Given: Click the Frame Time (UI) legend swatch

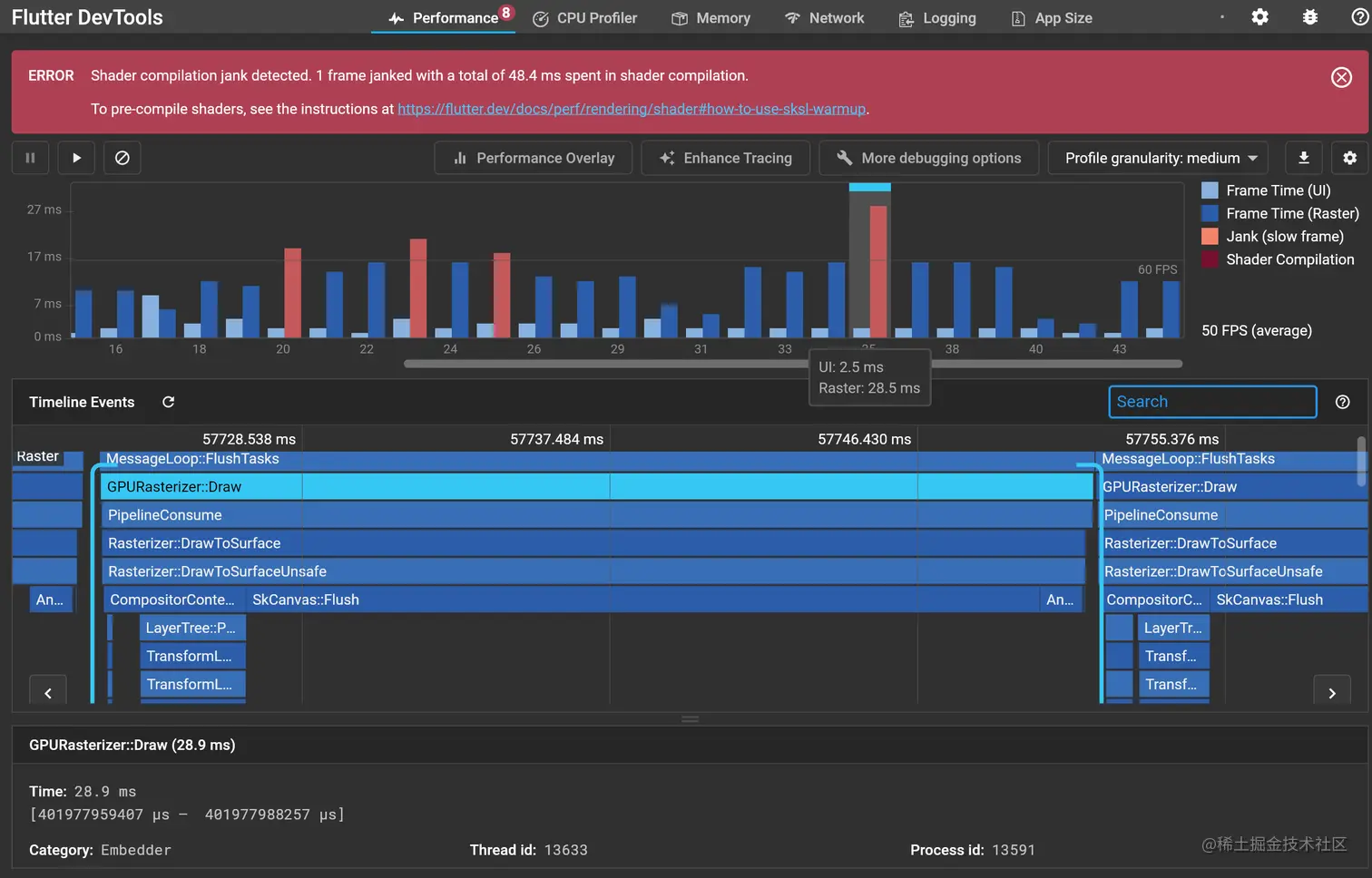Looking at the screenshot, I should (1210, 190).
